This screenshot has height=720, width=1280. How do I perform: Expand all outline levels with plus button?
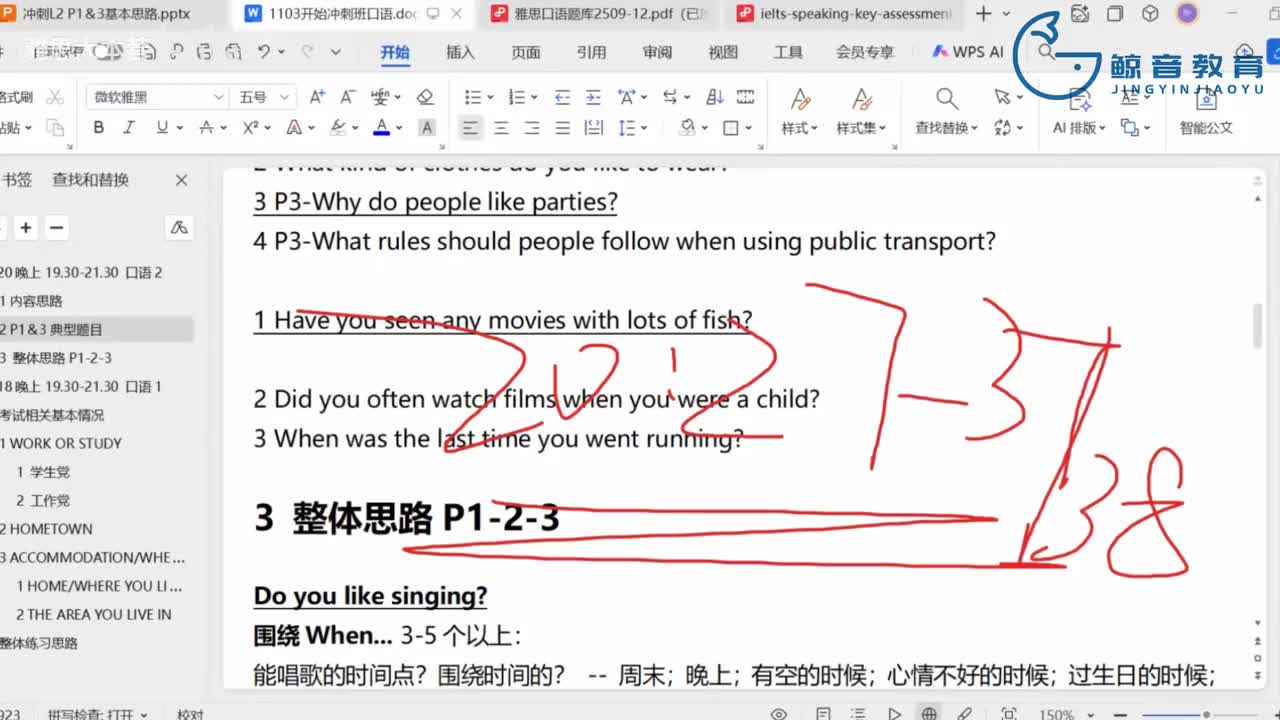pyautogui.click(x=26, y=228)
